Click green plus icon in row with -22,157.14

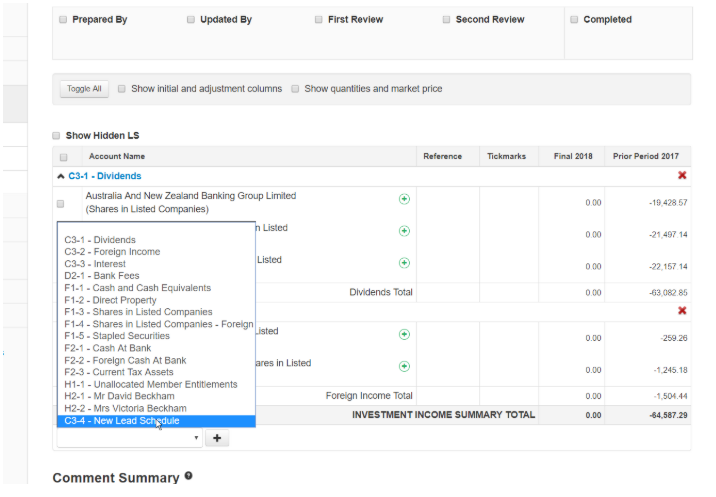[x=404, y=263]
